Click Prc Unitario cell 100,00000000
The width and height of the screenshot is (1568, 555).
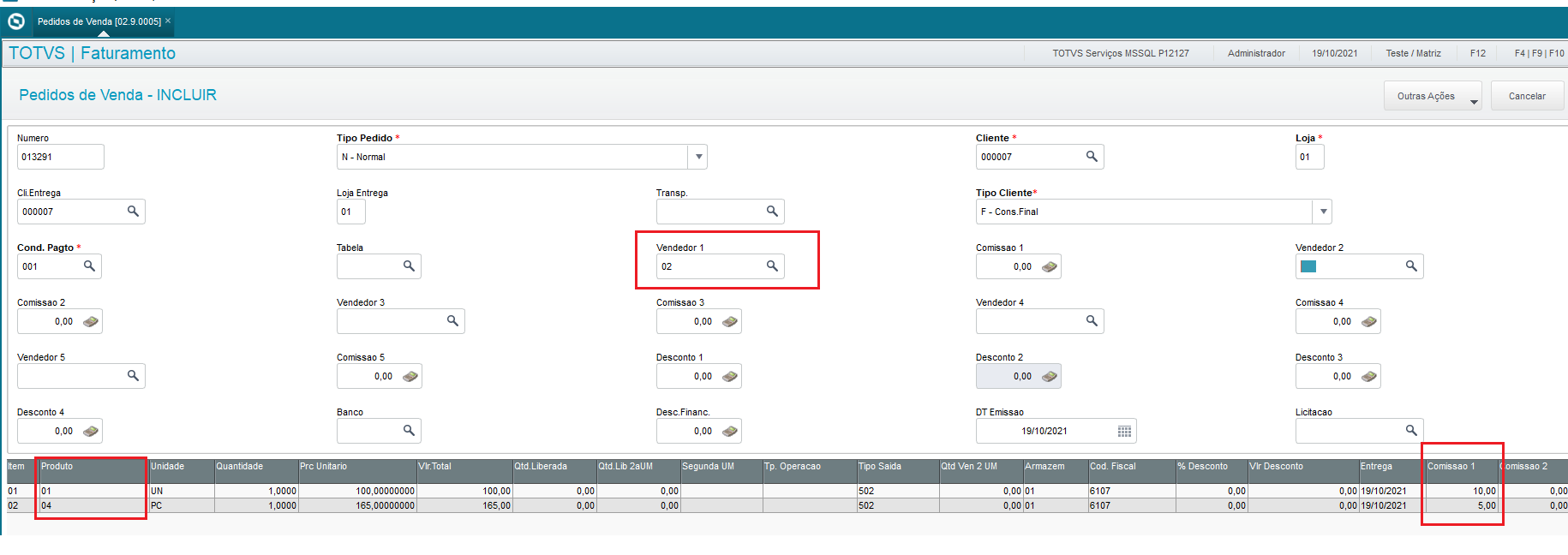coord(356,491)
